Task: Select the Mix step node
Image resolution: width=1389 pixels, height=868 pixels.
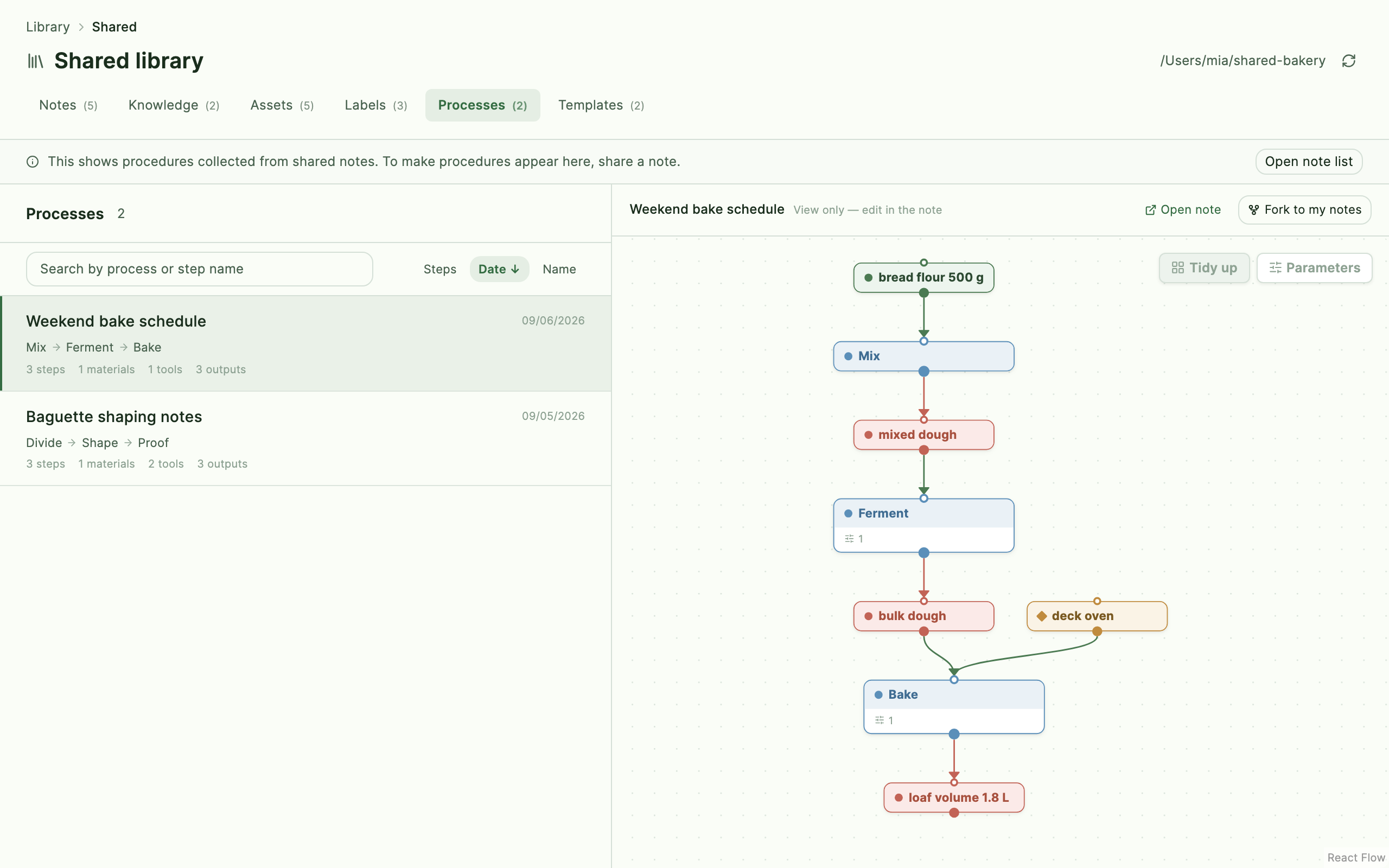Action: pos(923,356)
